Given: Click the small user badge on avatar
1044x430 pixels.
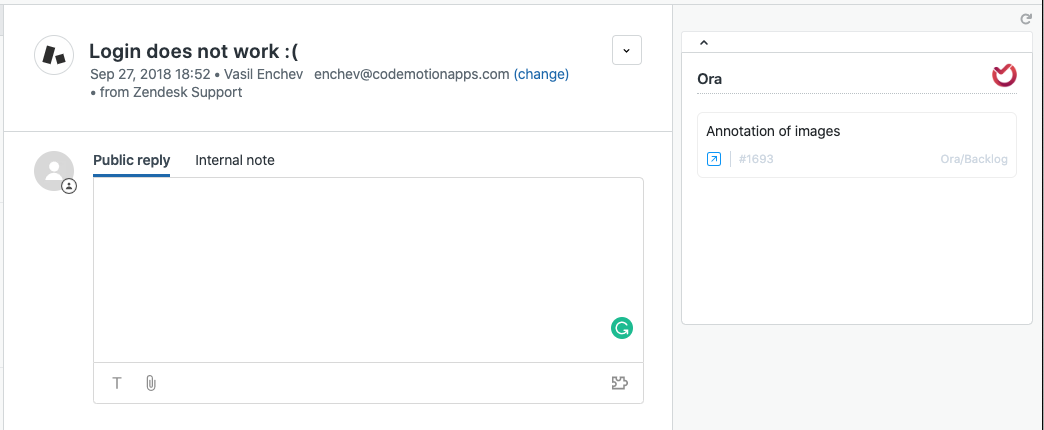Looking at the screenshot, I should pos(69,186).
